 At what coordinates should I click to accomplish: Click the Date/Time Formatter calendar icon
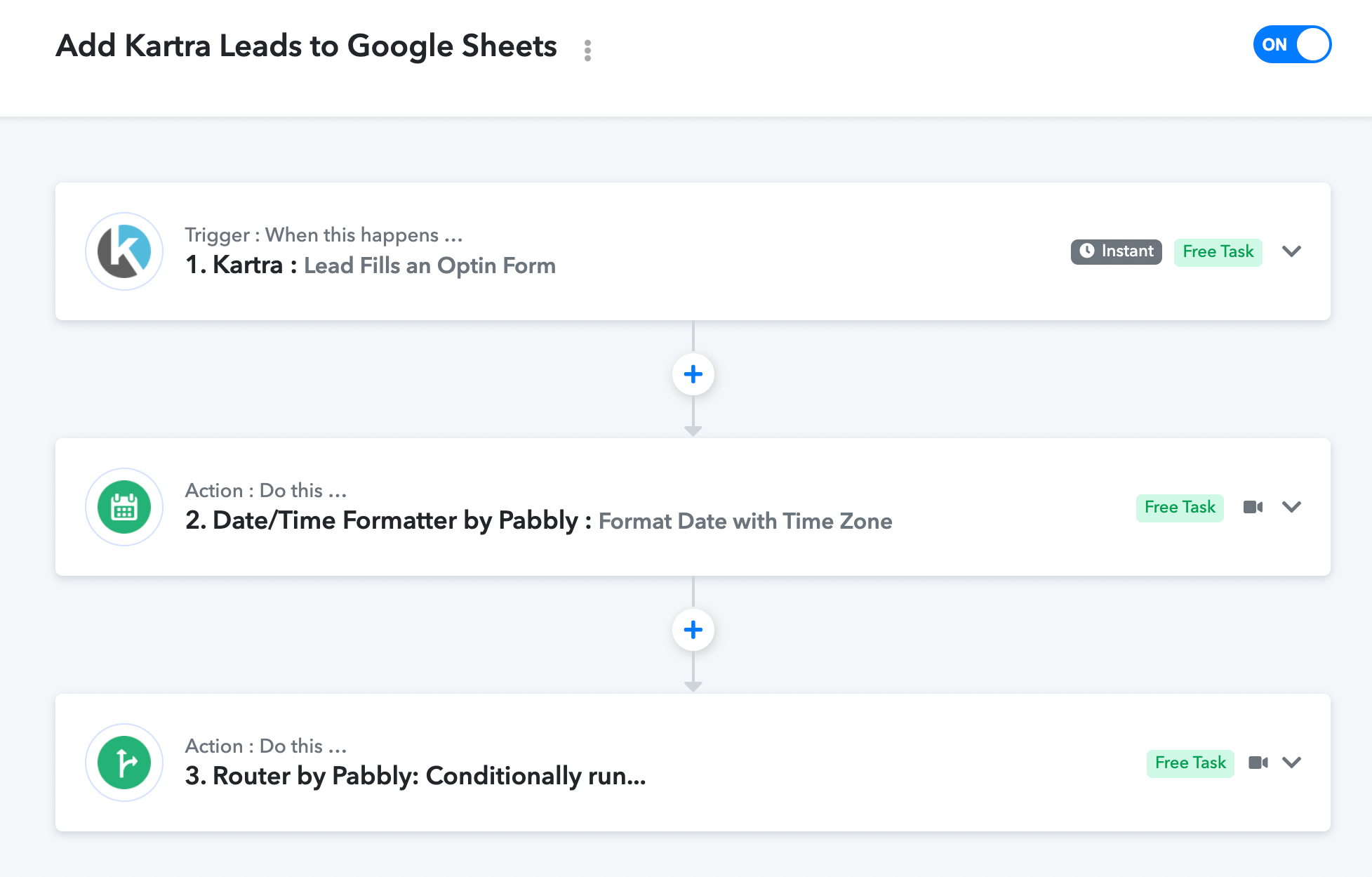(124, 507)
